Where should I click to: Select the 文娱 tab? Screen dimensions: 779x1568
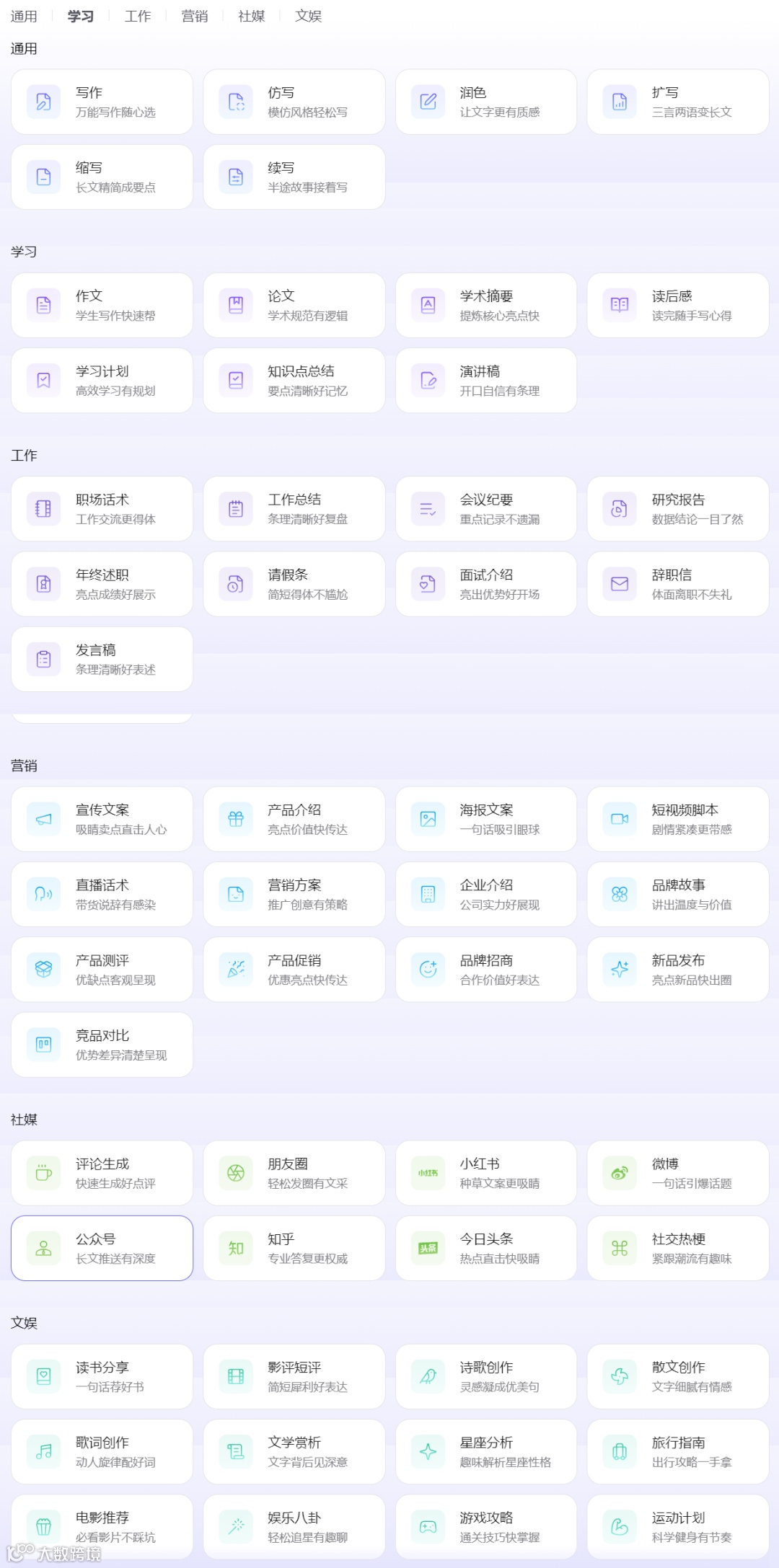pos(309,16)
